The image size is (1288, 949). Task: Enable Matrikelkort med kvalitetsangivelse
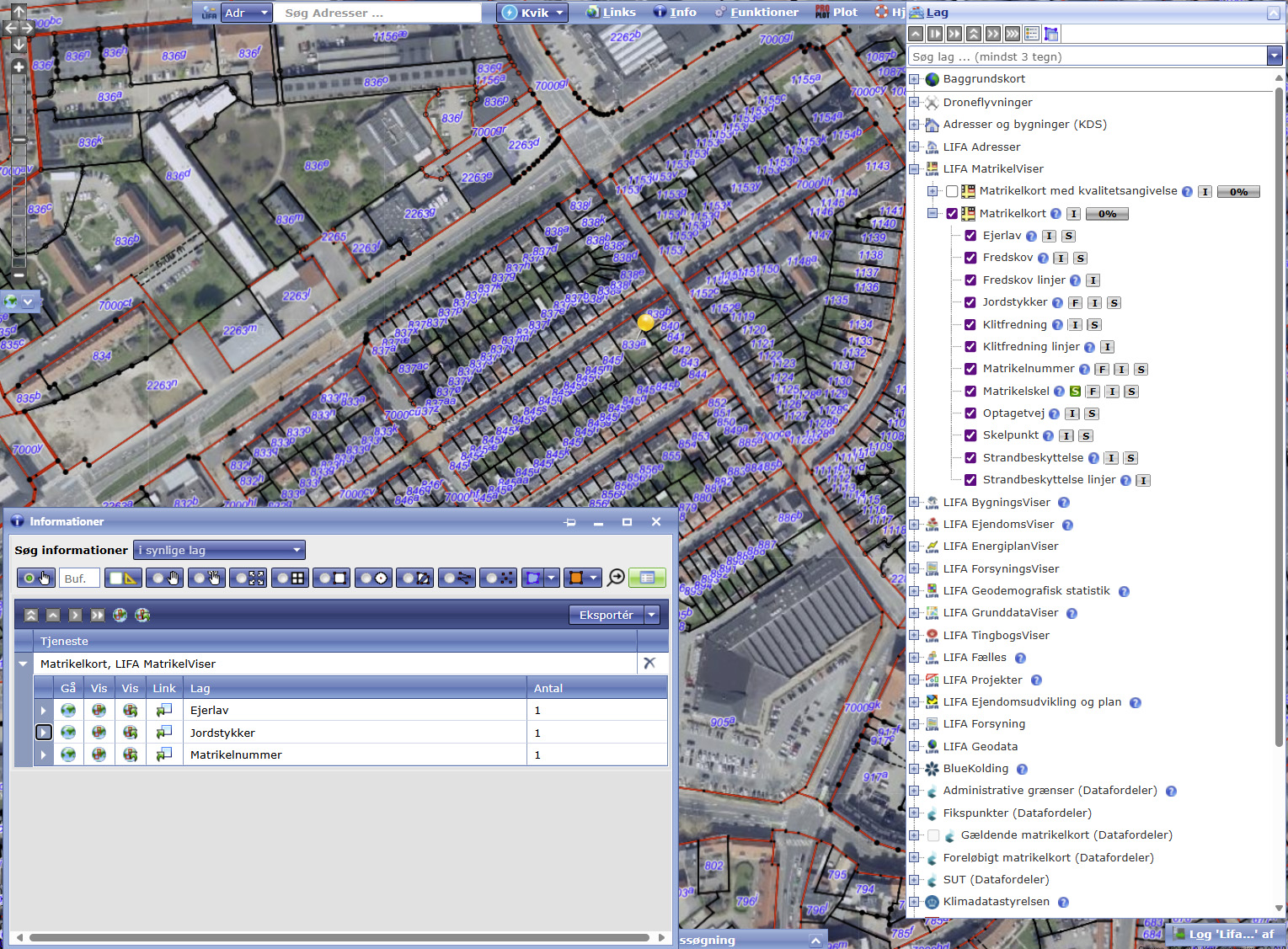952,191
